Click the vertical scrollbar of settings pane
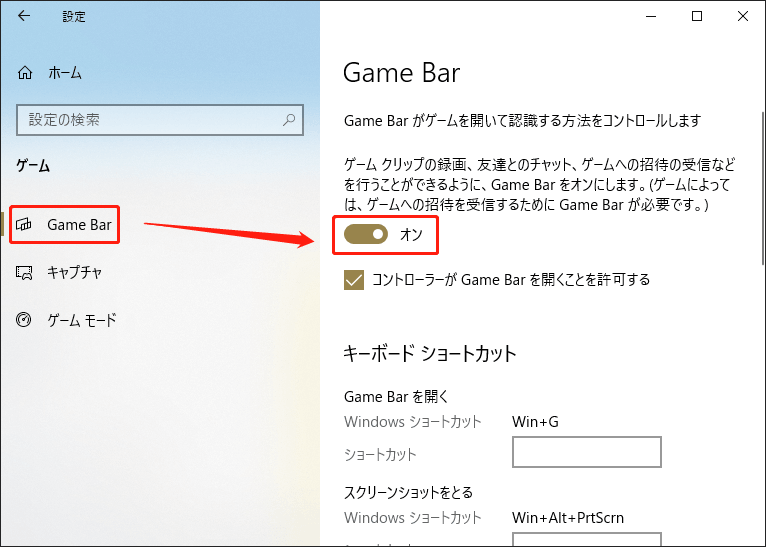 click(763, 188)
